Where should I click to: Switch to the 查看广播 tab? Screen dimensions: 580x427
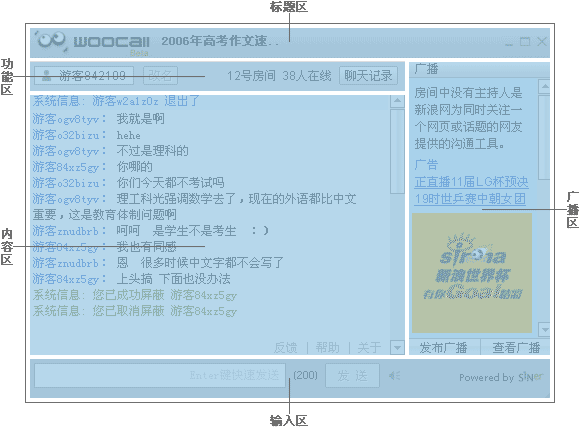(x=516, y=347)
